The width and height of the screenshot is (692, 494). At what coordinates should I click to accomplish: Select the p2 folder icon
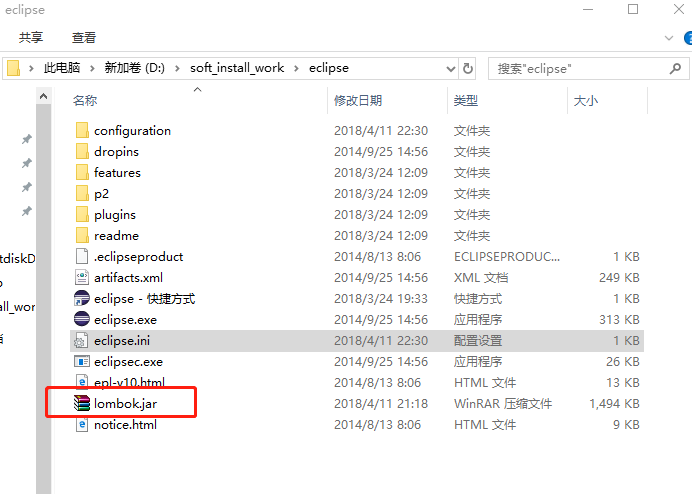pyautogui.click(x=82, y=193)
